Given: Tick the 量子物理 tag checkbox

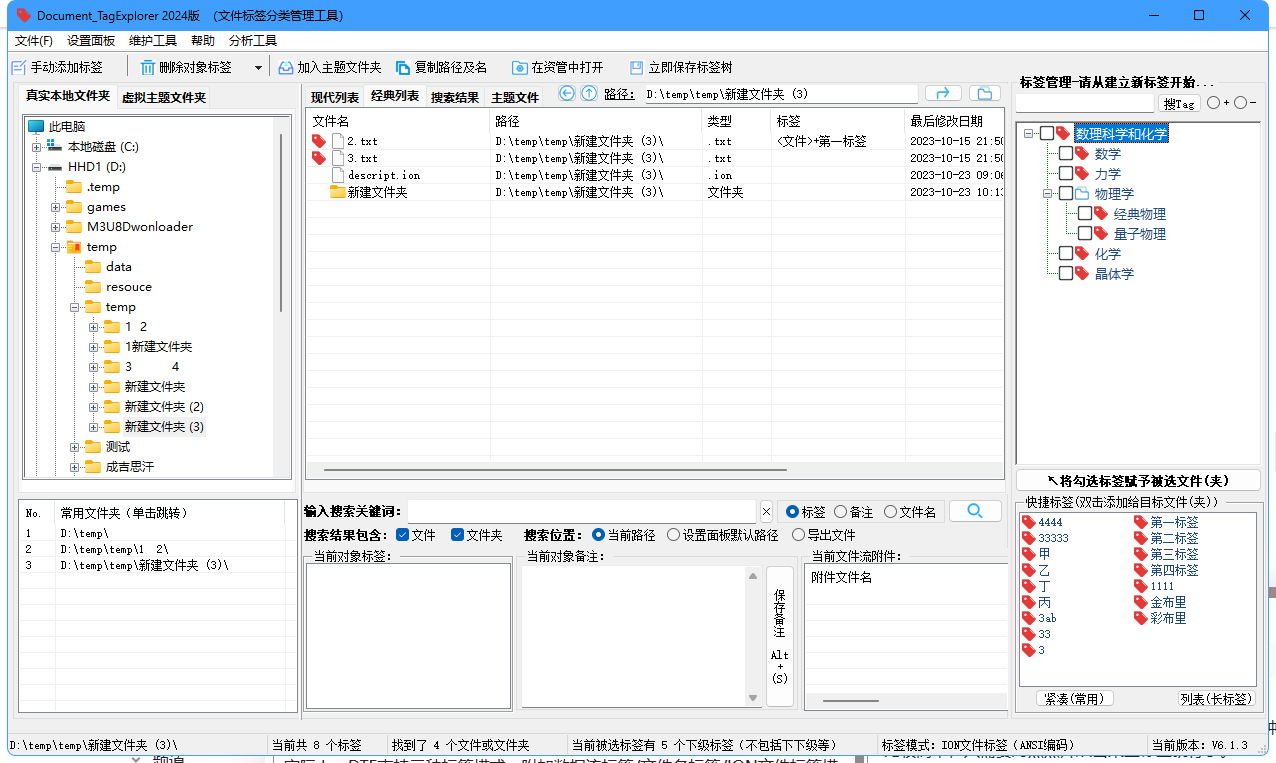Looking at the screenshot, I should point(1085,233).
